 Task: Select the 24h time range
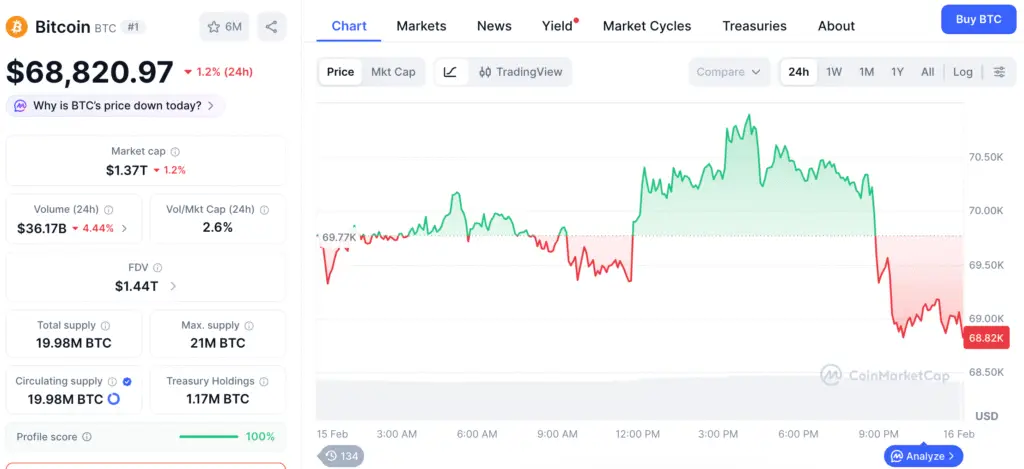tap(798, 72)
